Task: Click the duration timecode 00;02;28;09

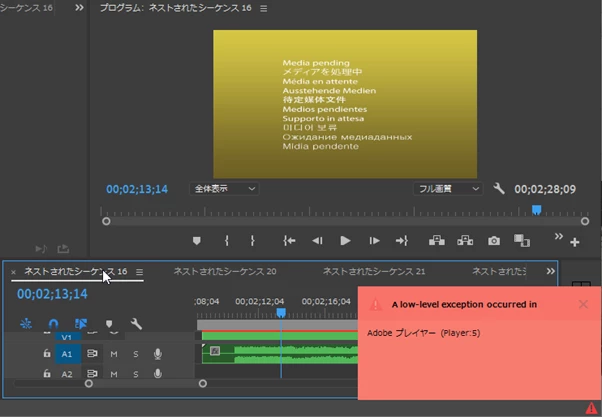Action: pyautogui.click(x=545, y=189)
